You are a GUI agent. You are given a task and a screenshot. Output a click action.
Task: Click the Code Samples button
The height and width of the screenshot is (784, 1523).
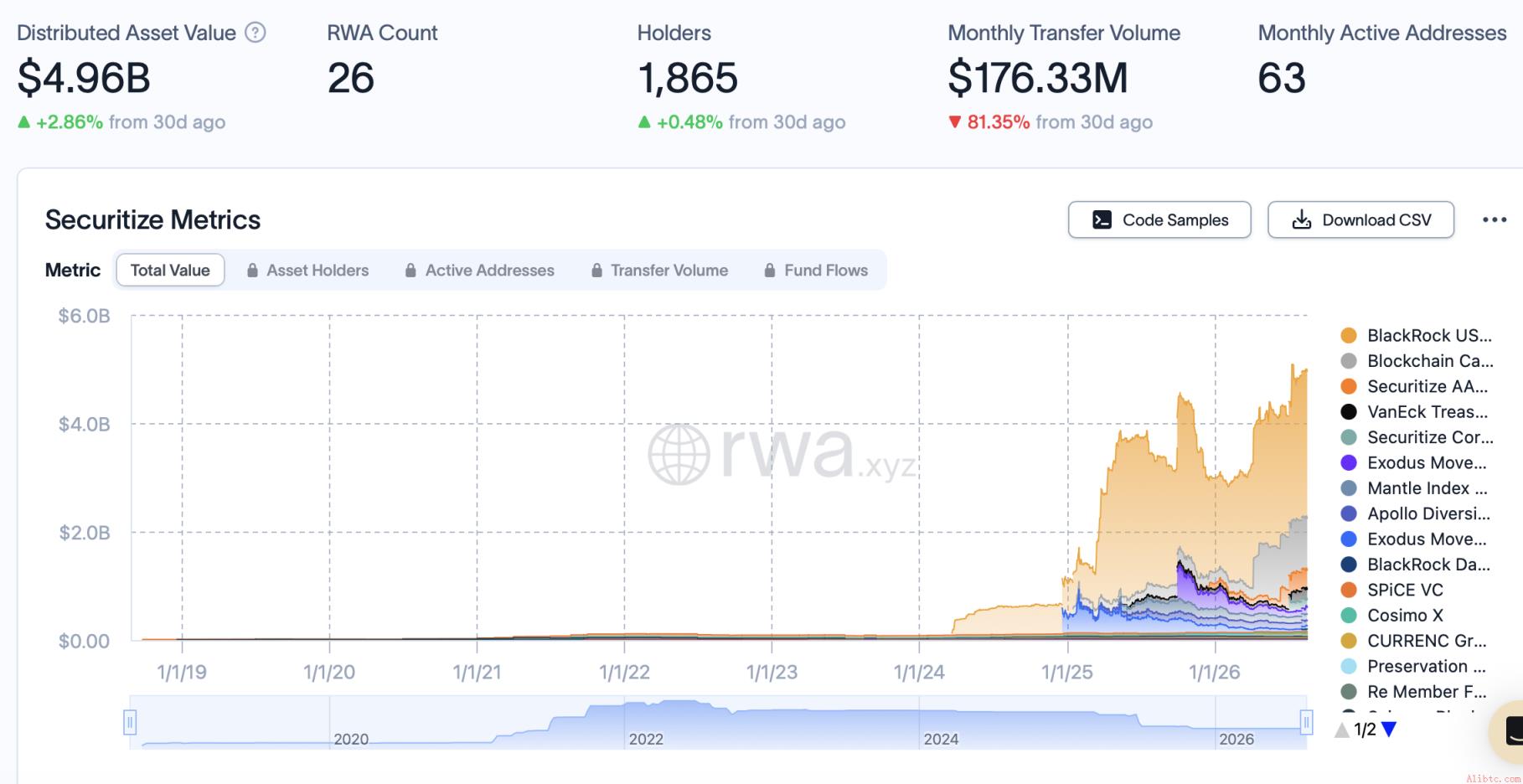point(1159,219)
